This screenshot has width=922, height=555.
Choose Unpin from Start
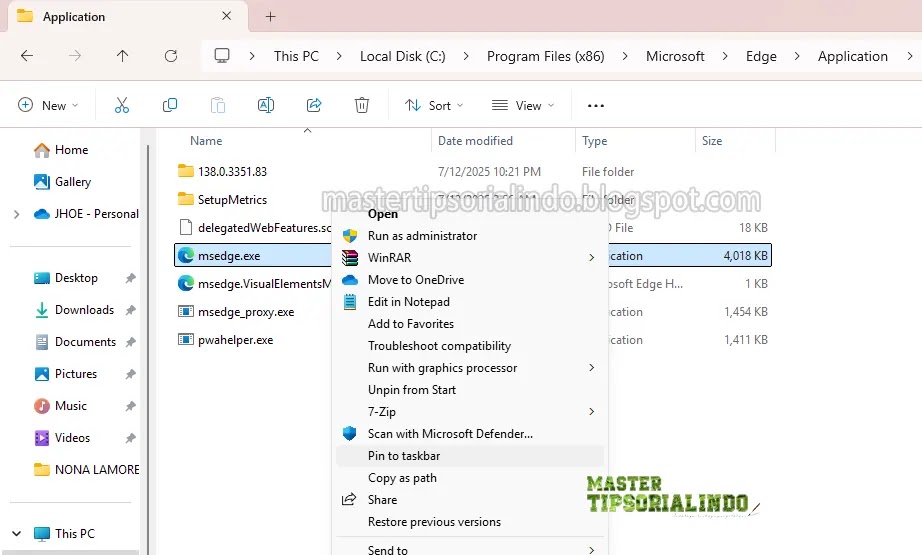tap(470, 390)
